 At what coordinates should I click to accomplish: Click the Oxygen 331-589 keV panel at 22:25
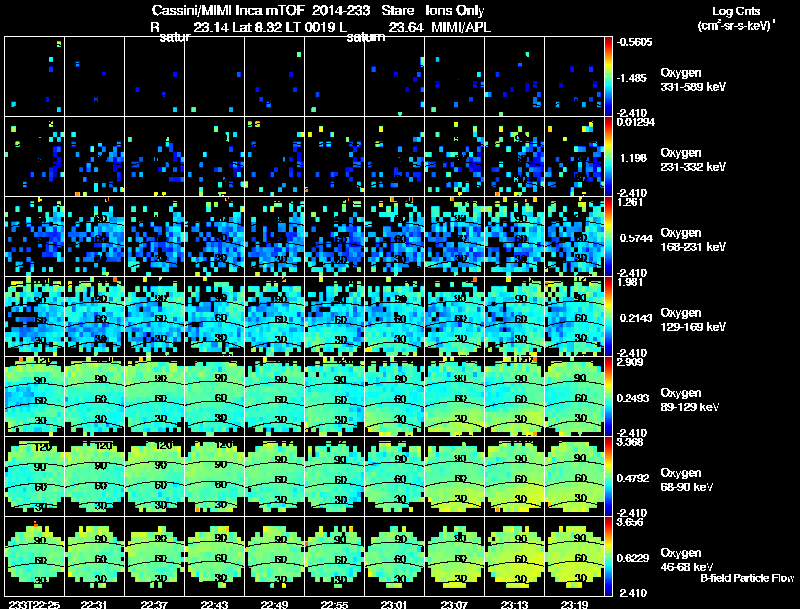[x=35, y=77]
